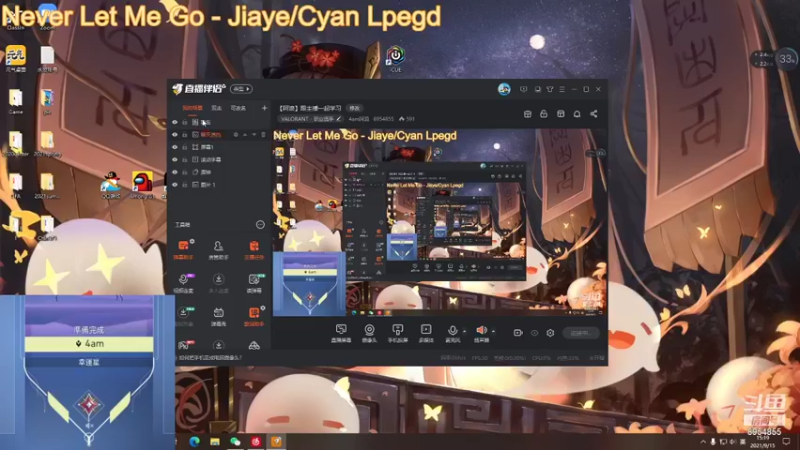The width and height of the screenshot is (800, 450).
Task: Open WeChat from the taskbar
Action: tap(235, 442)
